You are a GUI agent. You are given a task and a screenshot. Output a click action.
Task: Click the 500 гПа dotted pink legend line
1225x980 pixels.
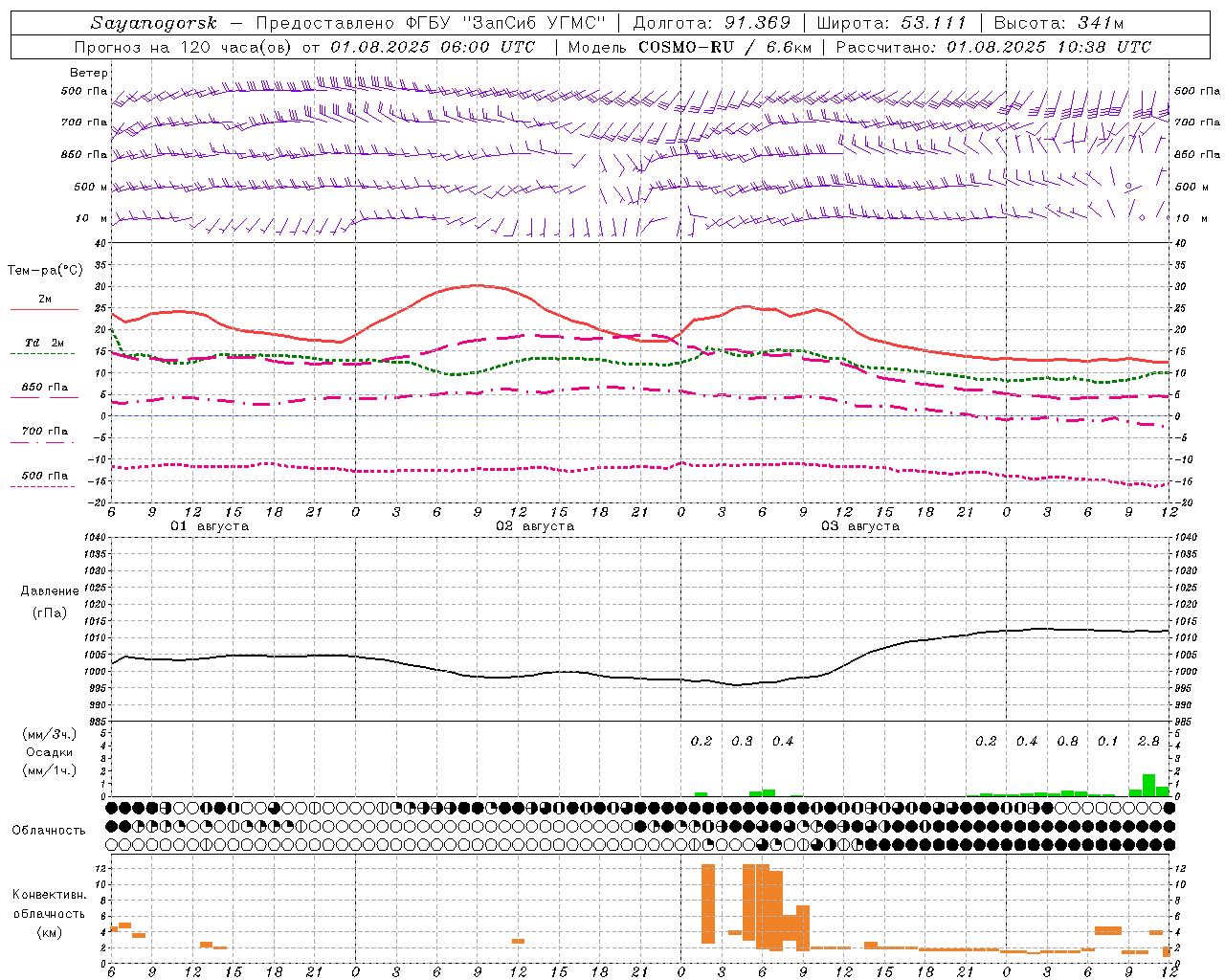[x=42, y=486]
